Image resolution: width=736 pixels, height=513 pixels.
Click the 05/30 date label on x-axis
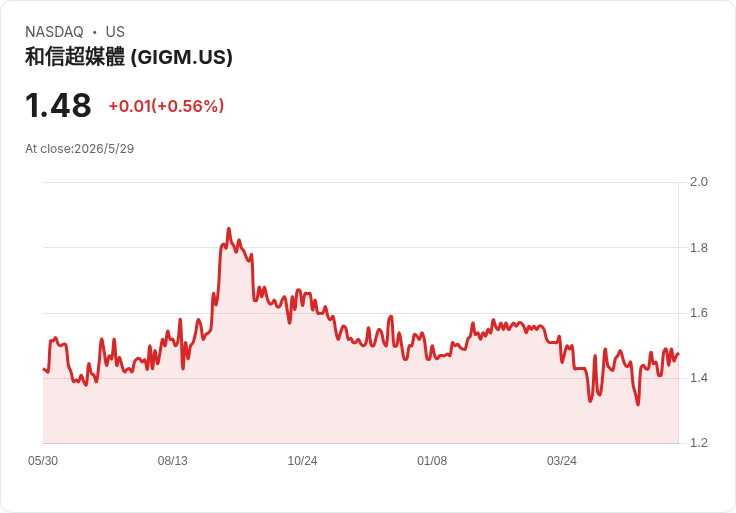(x=43, y=461)
